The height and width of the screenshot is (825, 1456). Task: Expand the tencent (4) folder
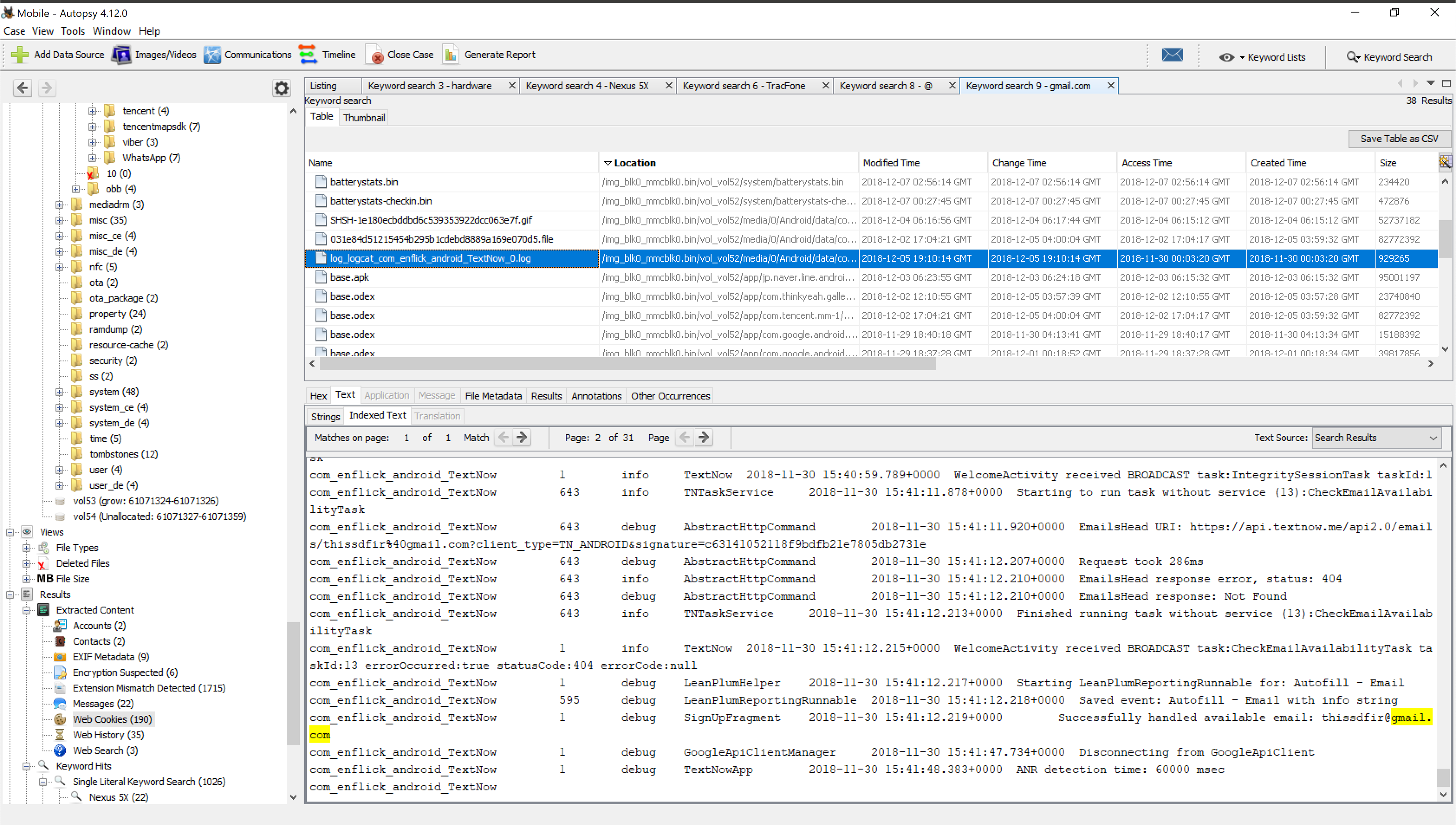coord(92,111)
